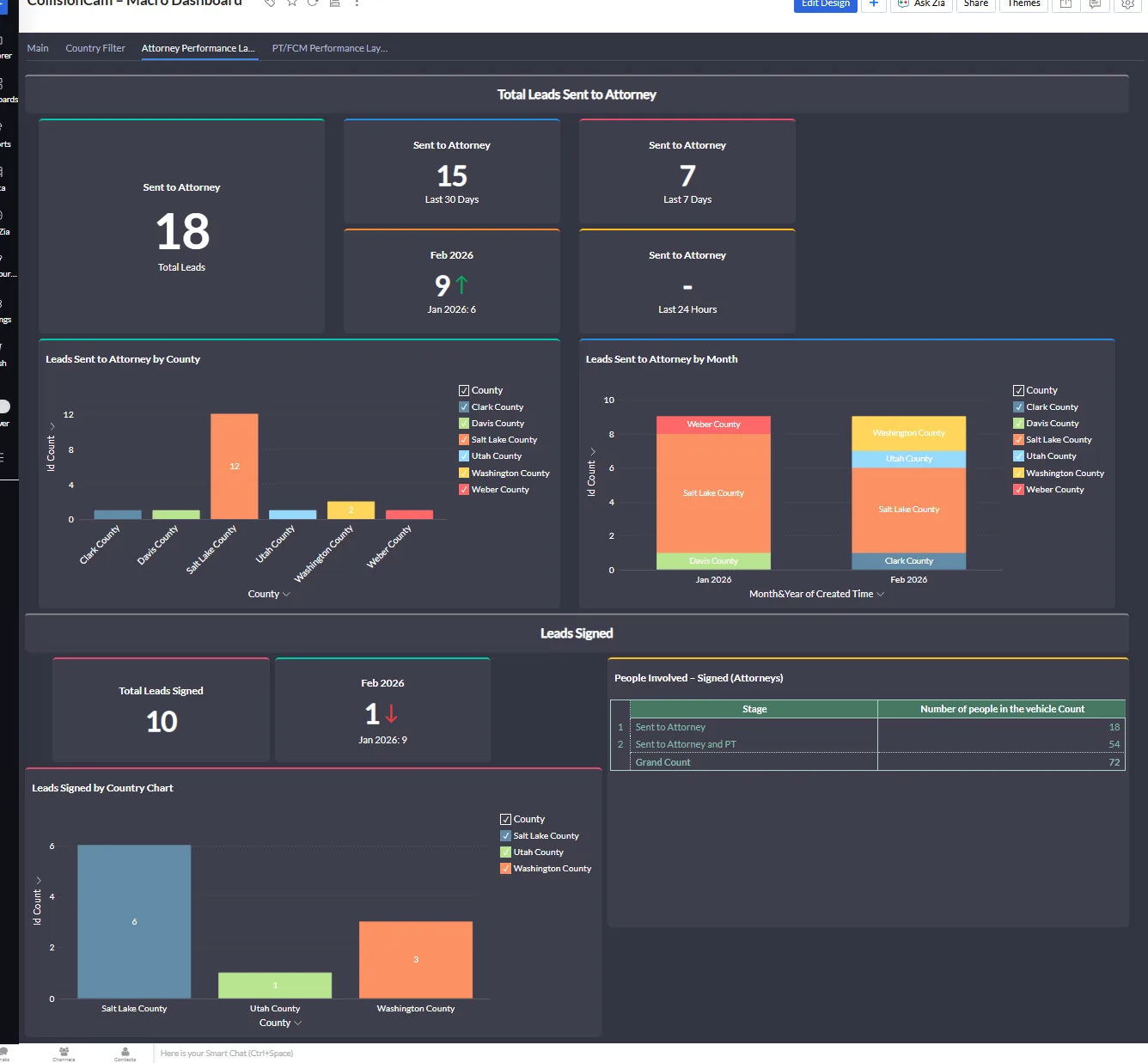
Task: Open the Contacts icon in the bottom bar
Action: click(x=125, y=1054)
